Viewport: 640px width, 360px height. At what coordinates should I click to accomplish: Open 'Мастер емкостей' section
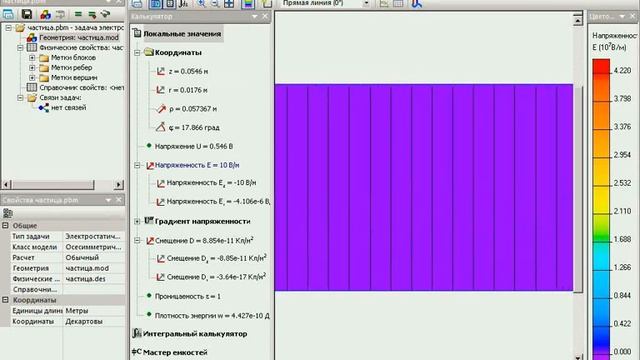pos(175,352)
